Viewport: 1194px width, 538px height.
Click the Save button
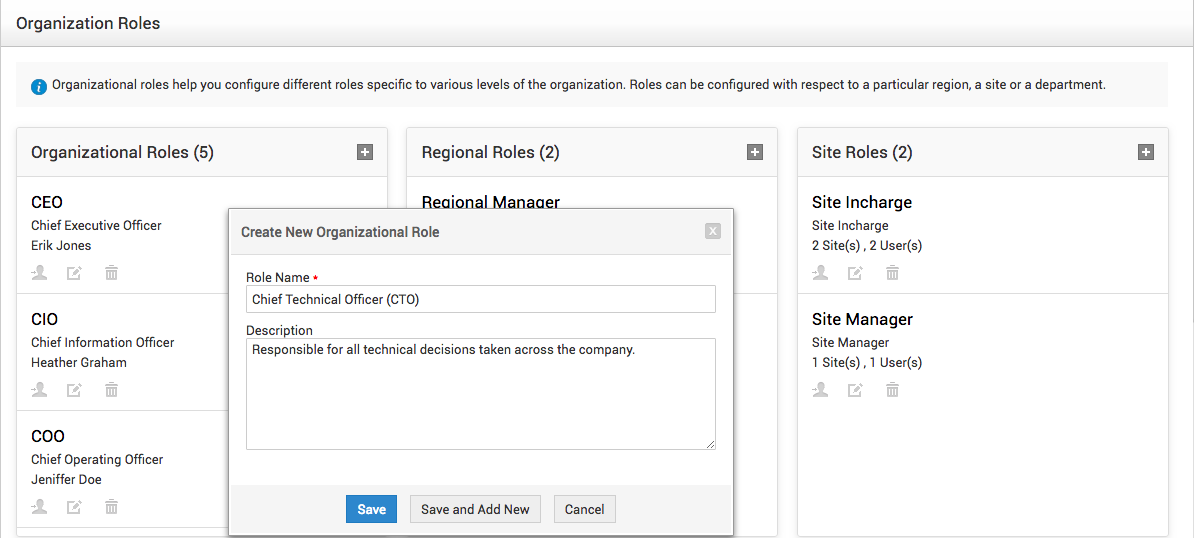[x=372, y=509]
